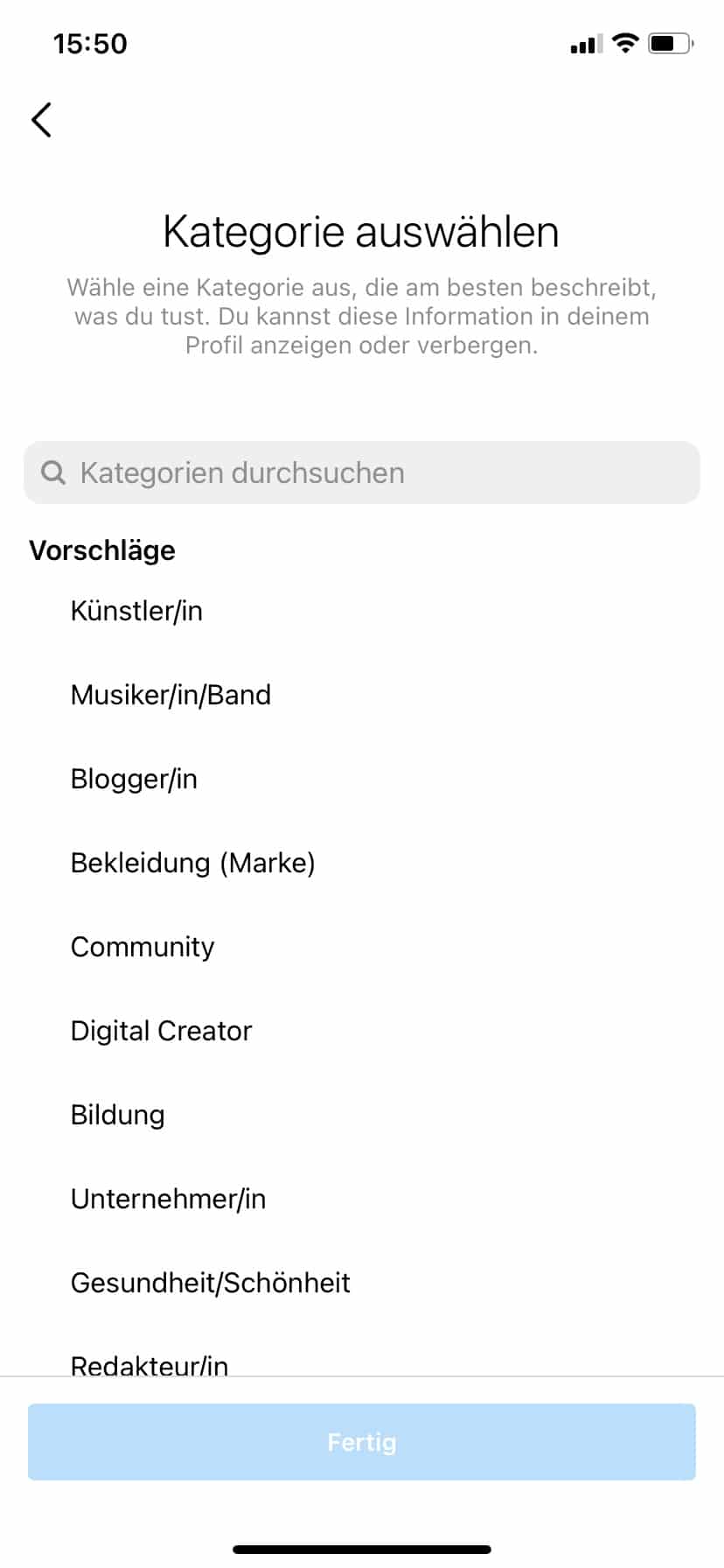Select the Künstler/in category
Screen dimensions: 724x1568
(x=362, y=611)
